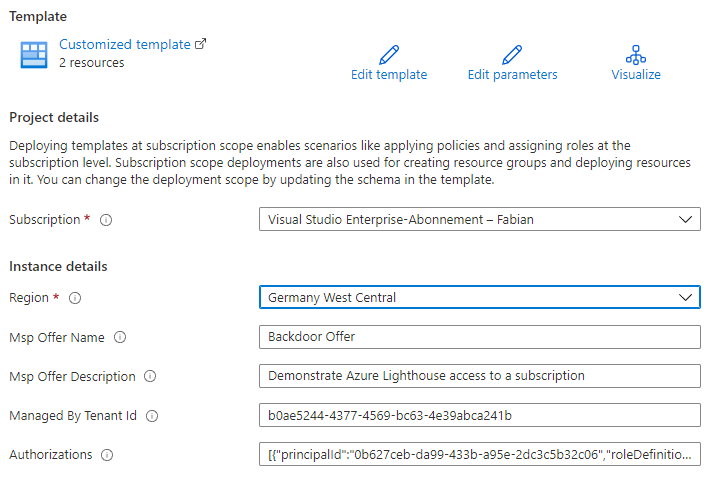Click the Msp Offer Name field
This screenshot has width=725, height=484.
[x=479, y=337]
